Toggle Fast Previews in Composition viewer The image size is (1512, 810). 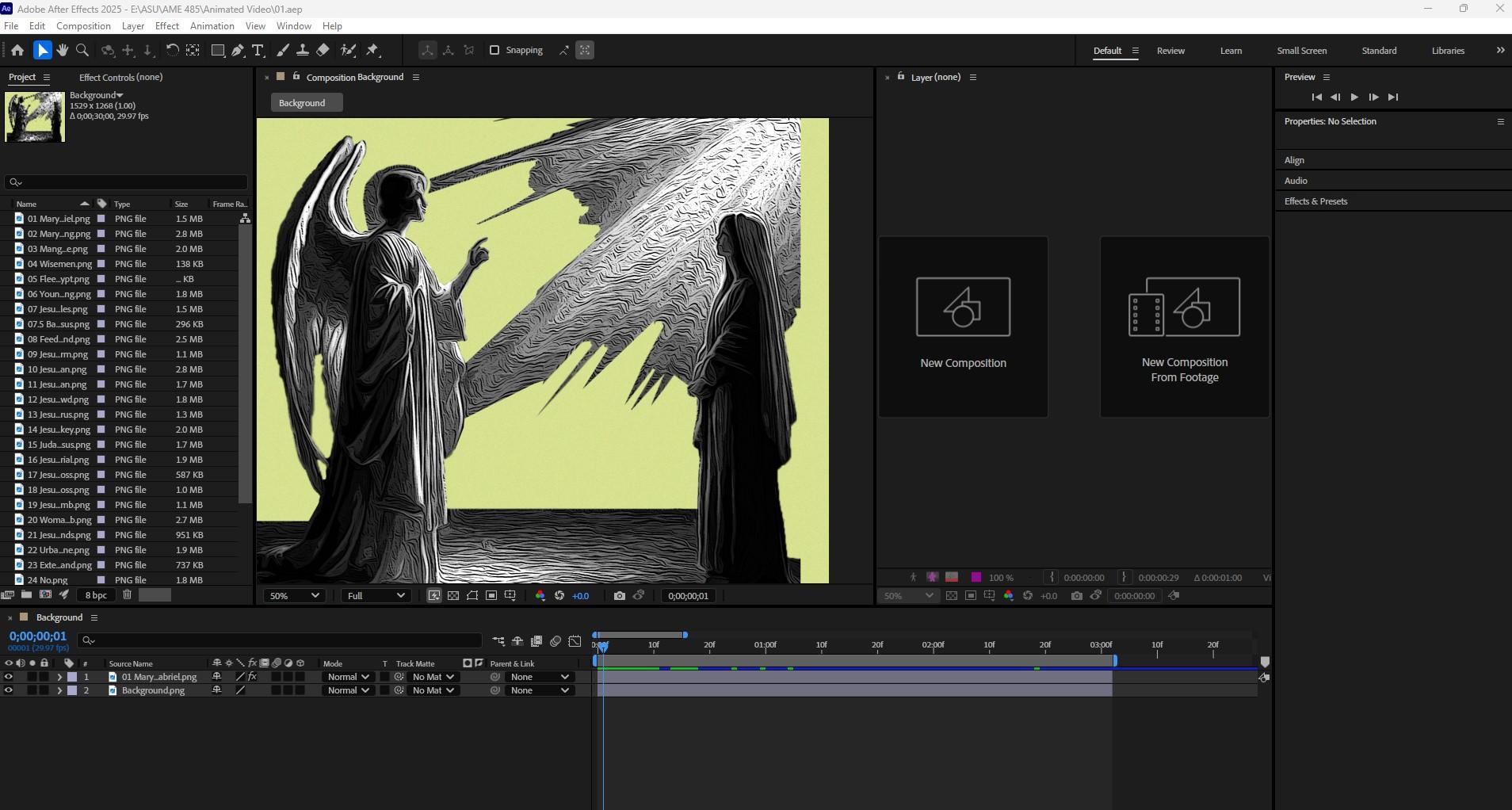coord(434,596)
